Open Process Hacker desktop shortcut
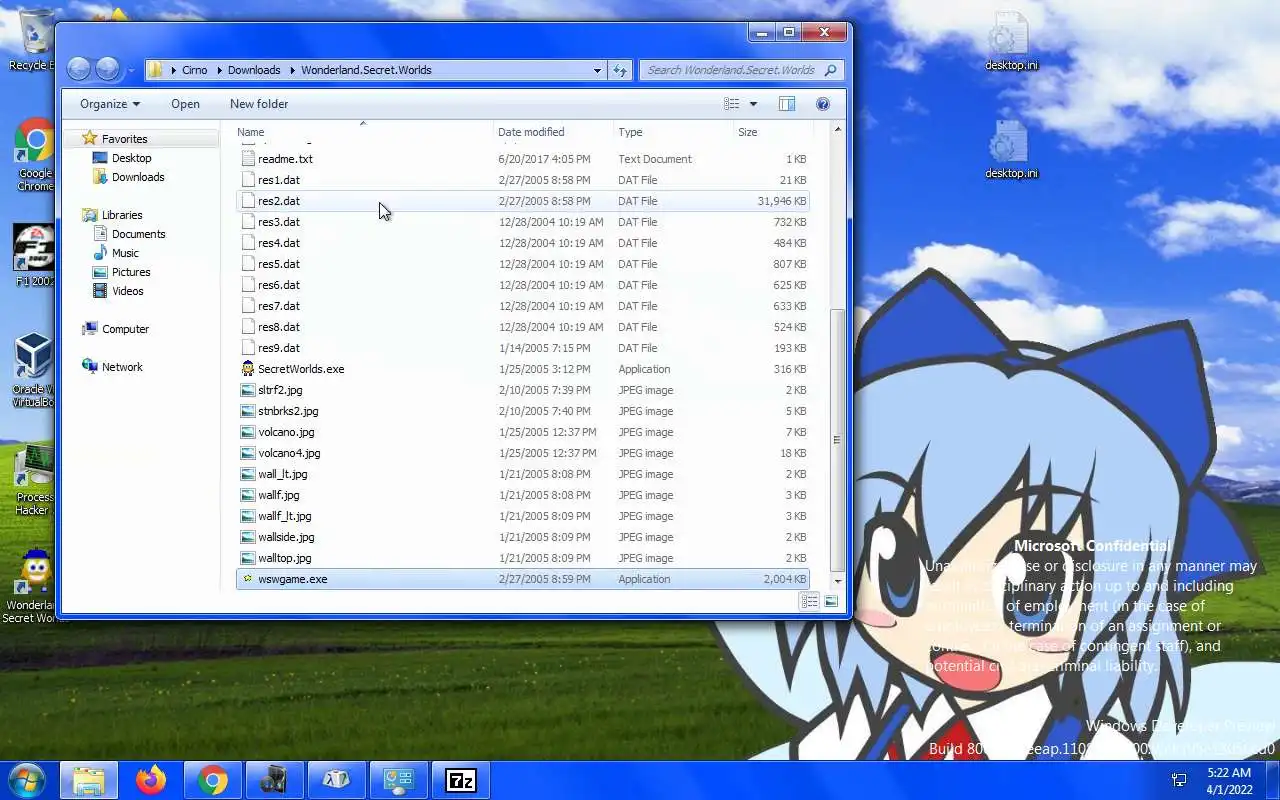This screenshot has width=1280, height=800. pyautogui.click(x=34, y=480)
